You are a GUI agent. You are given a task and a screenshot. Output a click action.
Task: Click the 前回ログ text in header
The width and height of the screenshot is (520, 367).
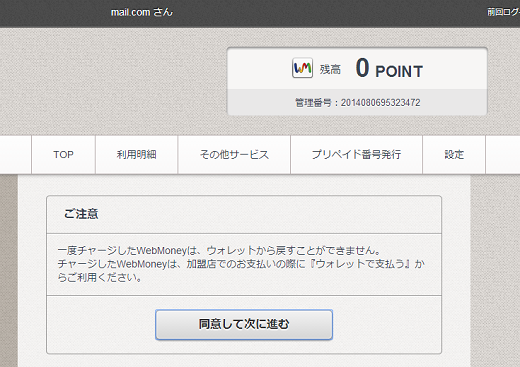(x=503, y=12)
